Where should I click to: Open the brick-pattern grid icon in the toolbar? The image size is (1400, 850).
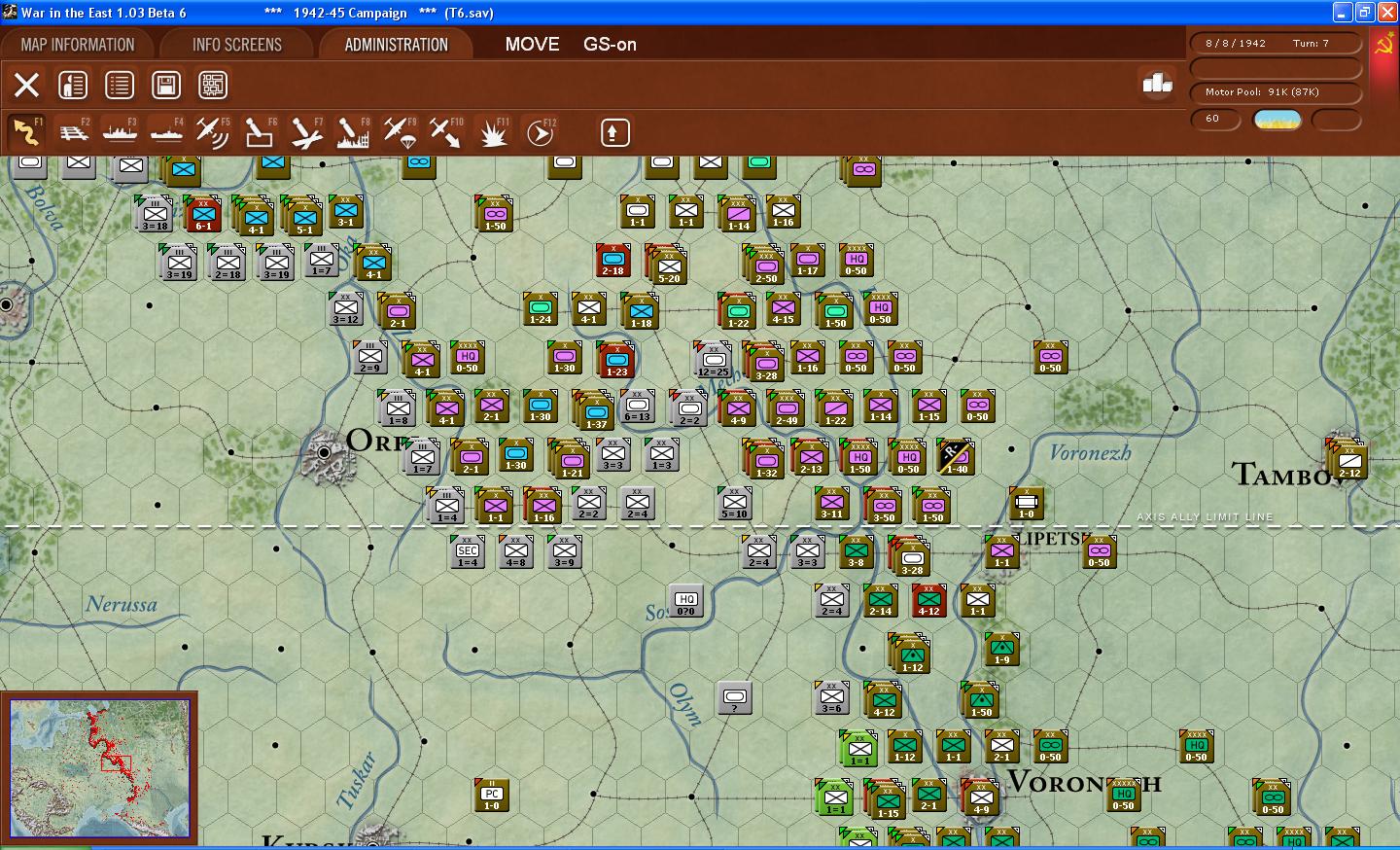(x=213, y=86)
